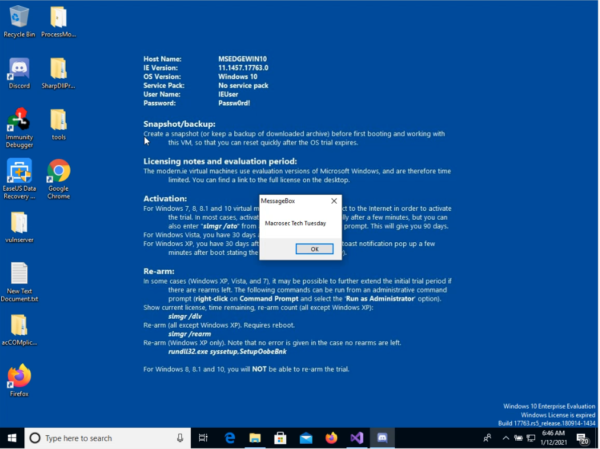Open Microsoft Store from the taskbar
This screenshot has width=600, height=449.
(280, 438)
